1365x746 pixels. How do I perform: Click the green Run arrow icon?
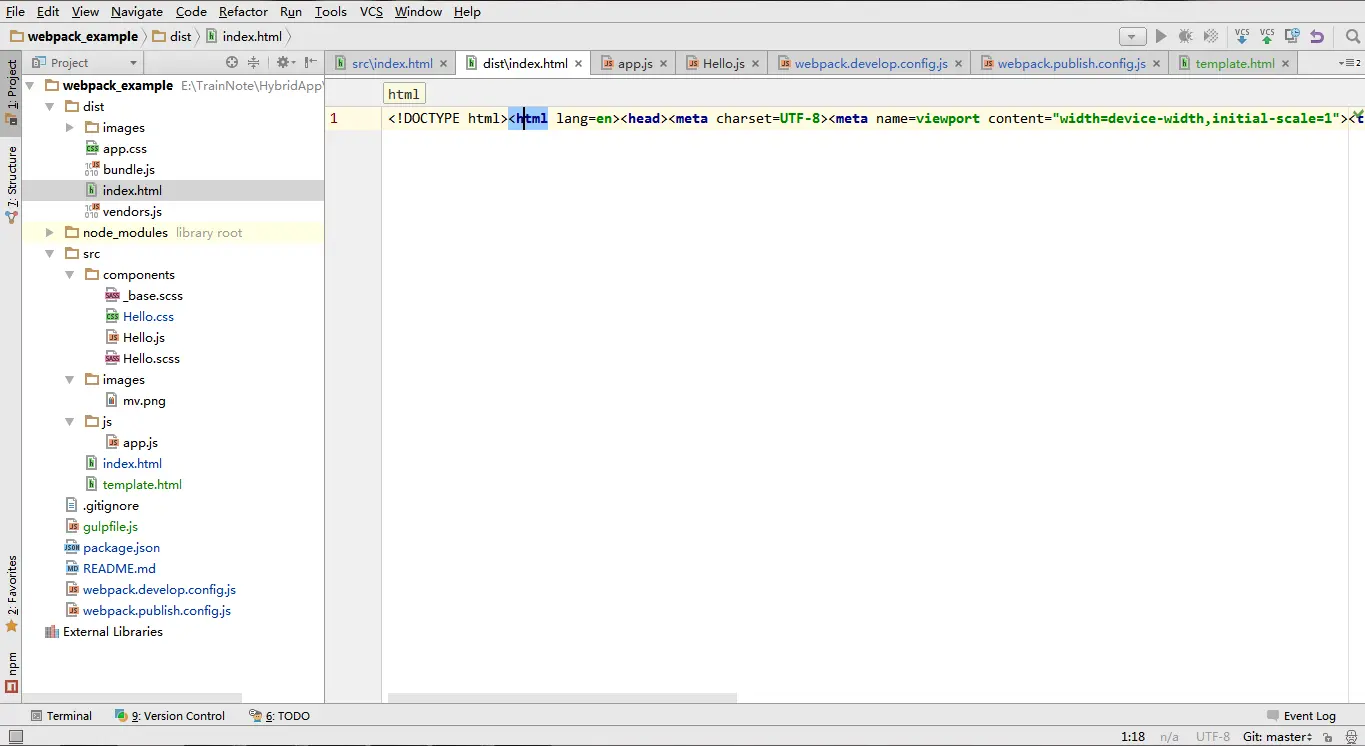tap(1161, 36)
